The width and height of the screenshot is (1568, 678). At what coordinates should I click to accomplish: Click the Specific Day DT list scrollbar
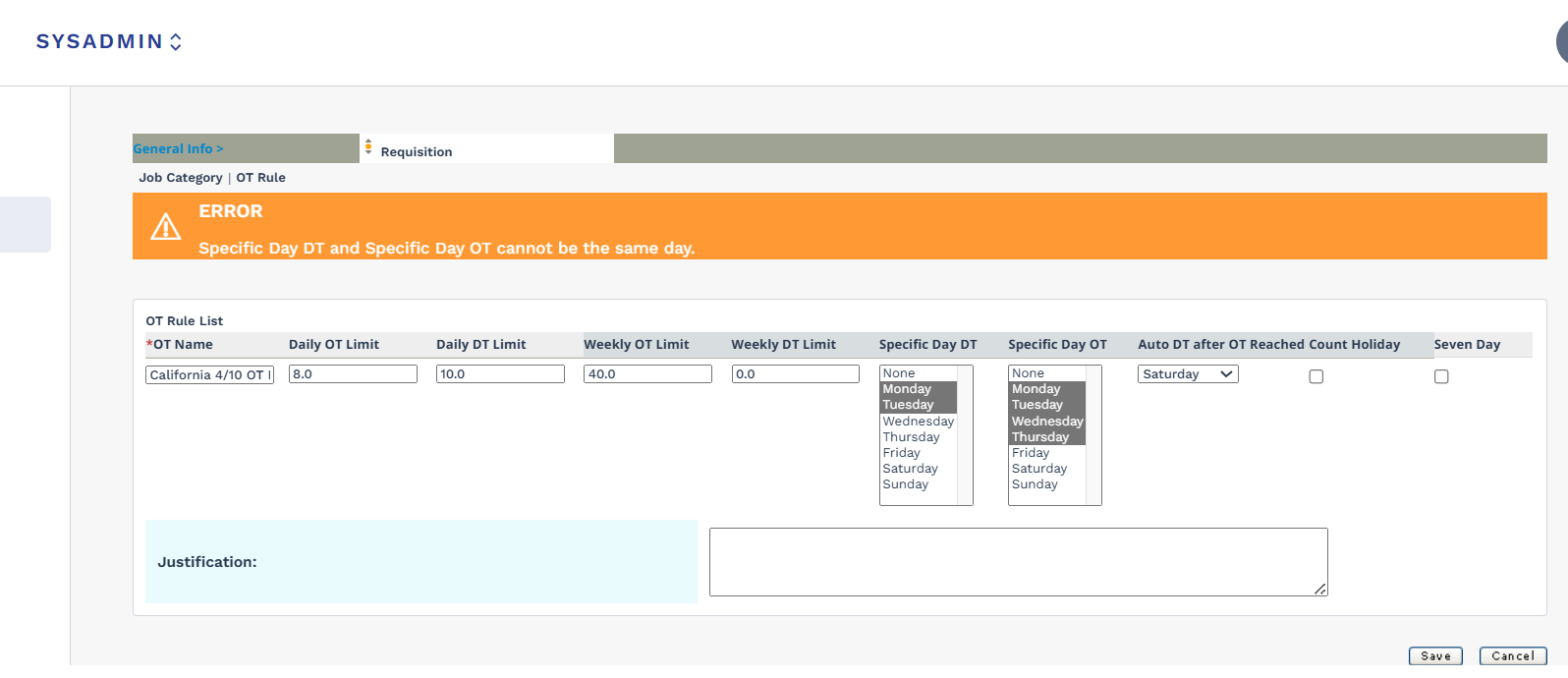pyautogui.click(x=965, y=435)
